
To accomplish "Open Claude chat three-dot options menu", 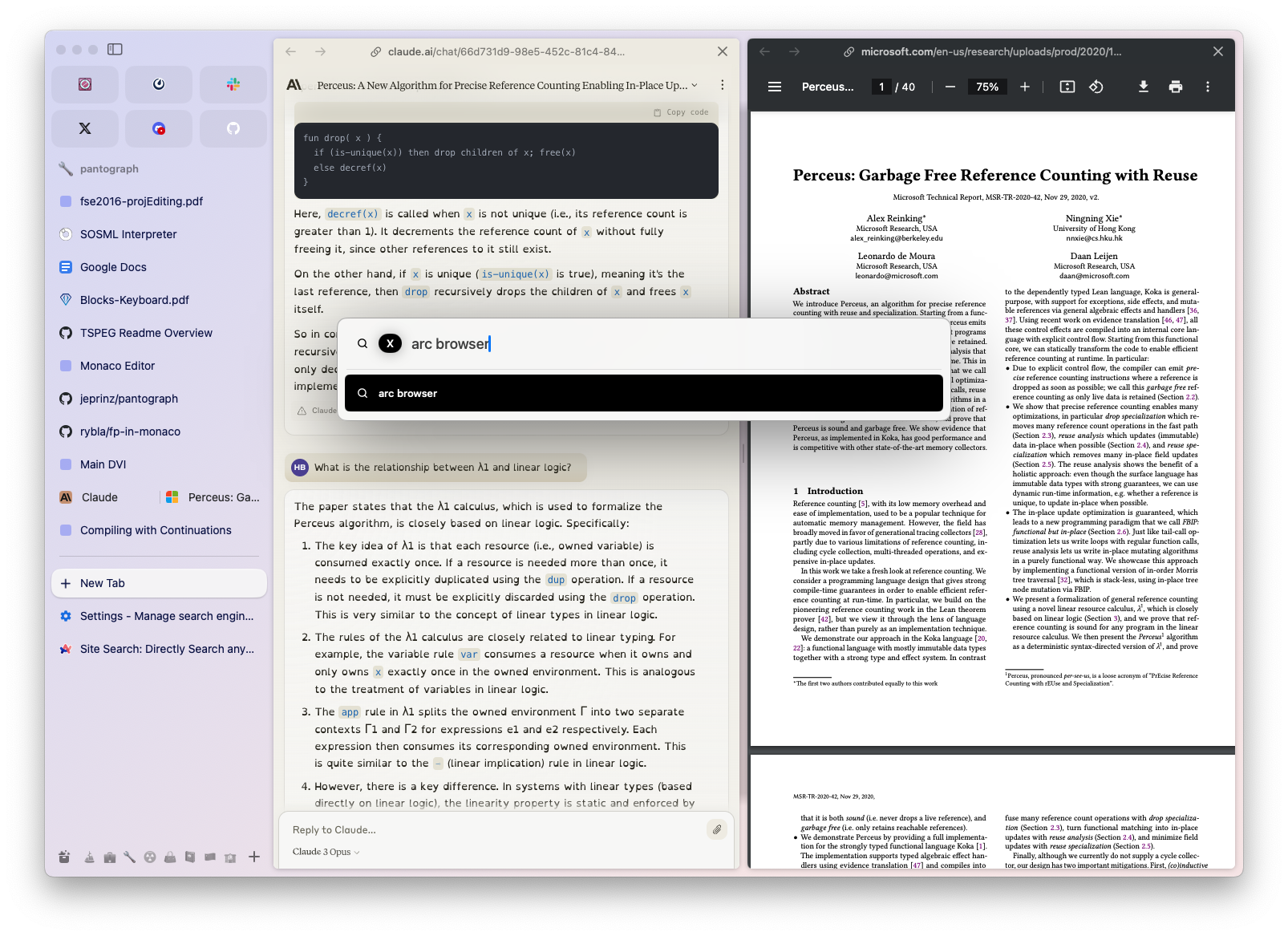I will coord(723,85).
